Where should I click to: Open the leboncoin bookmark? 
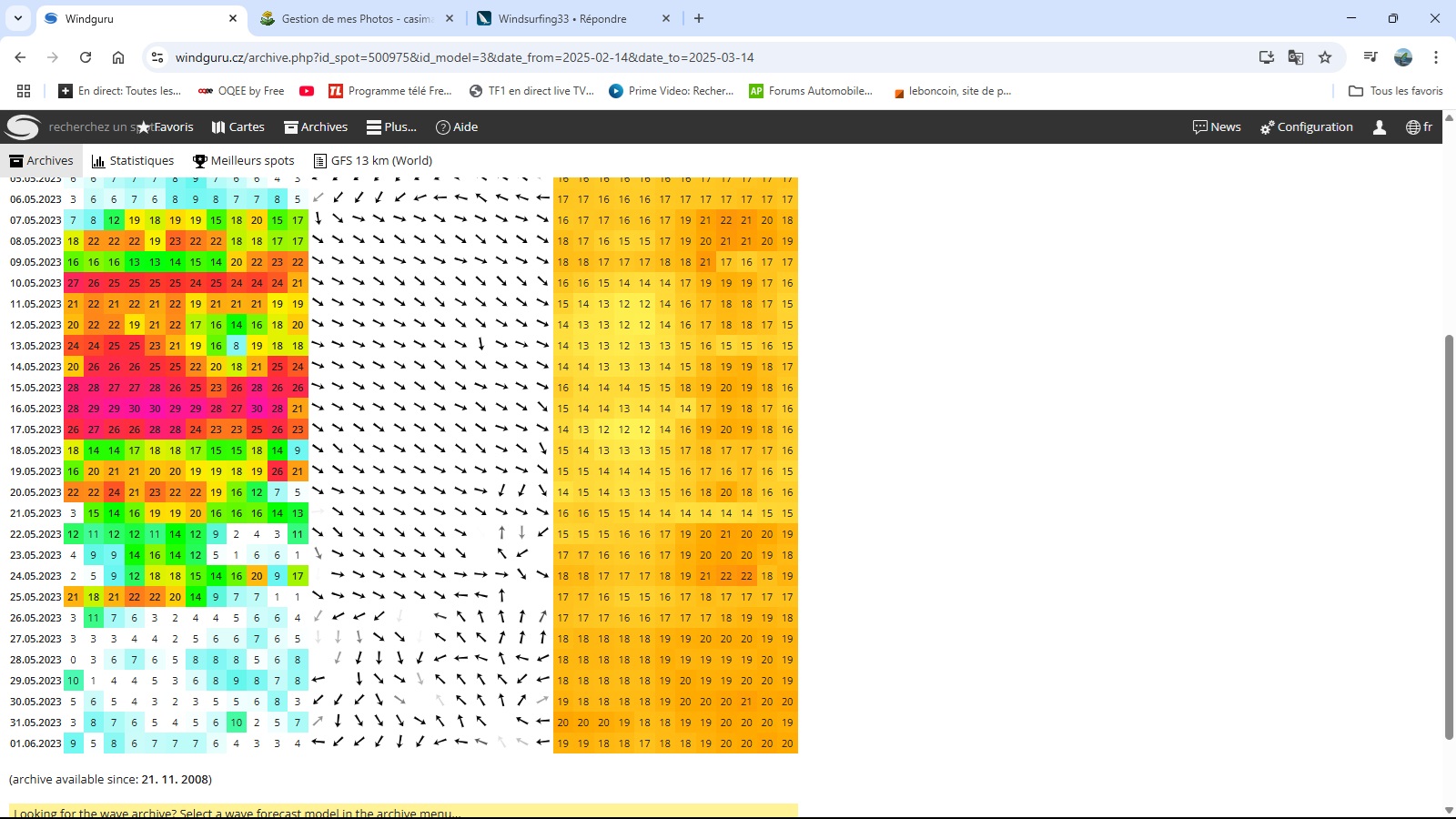pyautogui.click(x=952, y=91)
